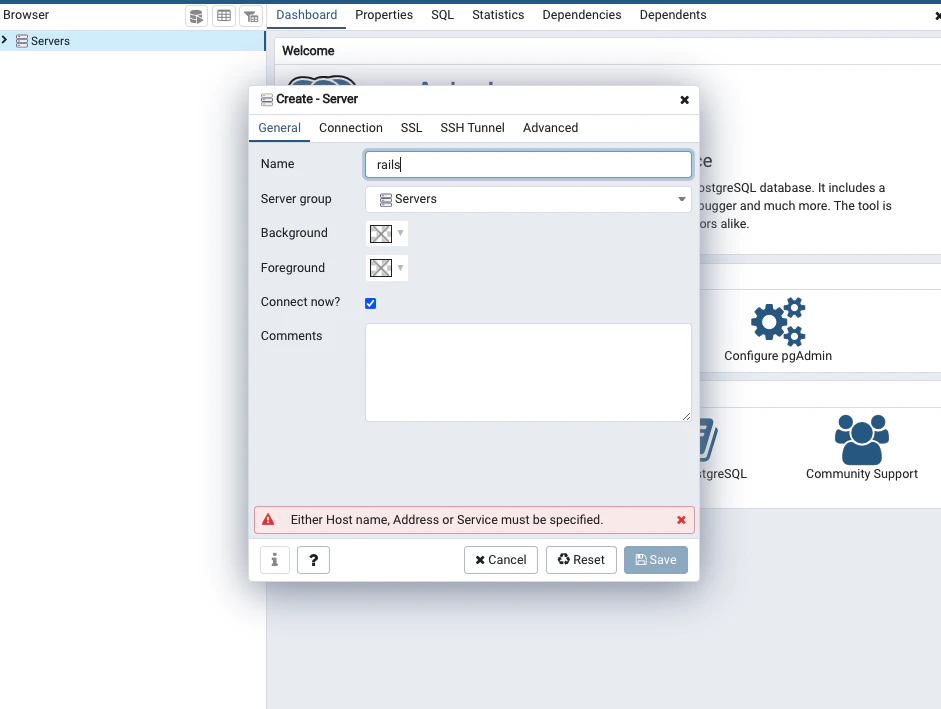The width and height of the screenshot is (941, 709).
Task: Dismiss the host name error message
Action: click(681, 520)
